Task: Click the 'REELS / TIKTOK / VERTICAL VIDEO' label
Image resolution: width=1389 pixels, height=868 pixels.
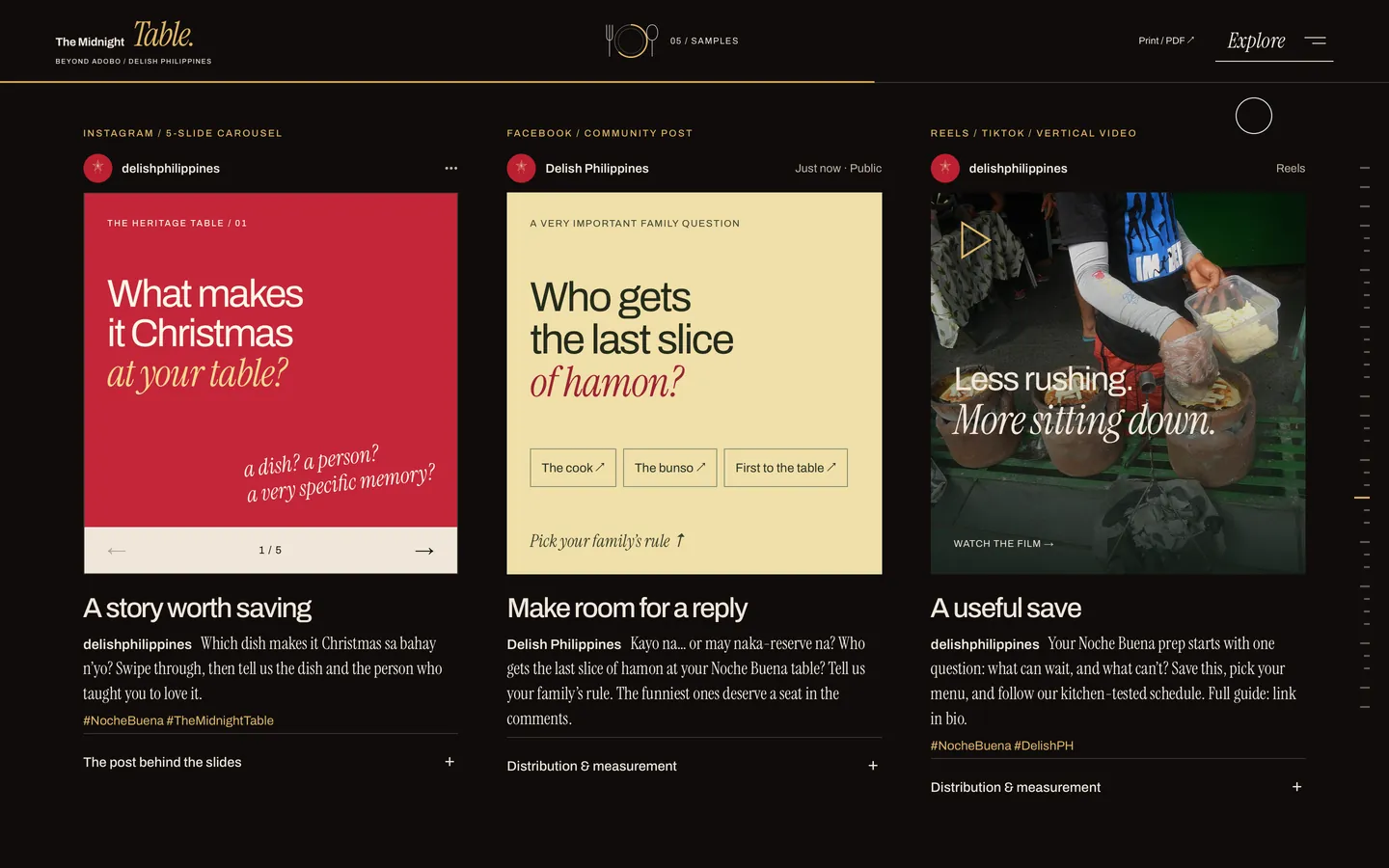Action: [1033, 133]
